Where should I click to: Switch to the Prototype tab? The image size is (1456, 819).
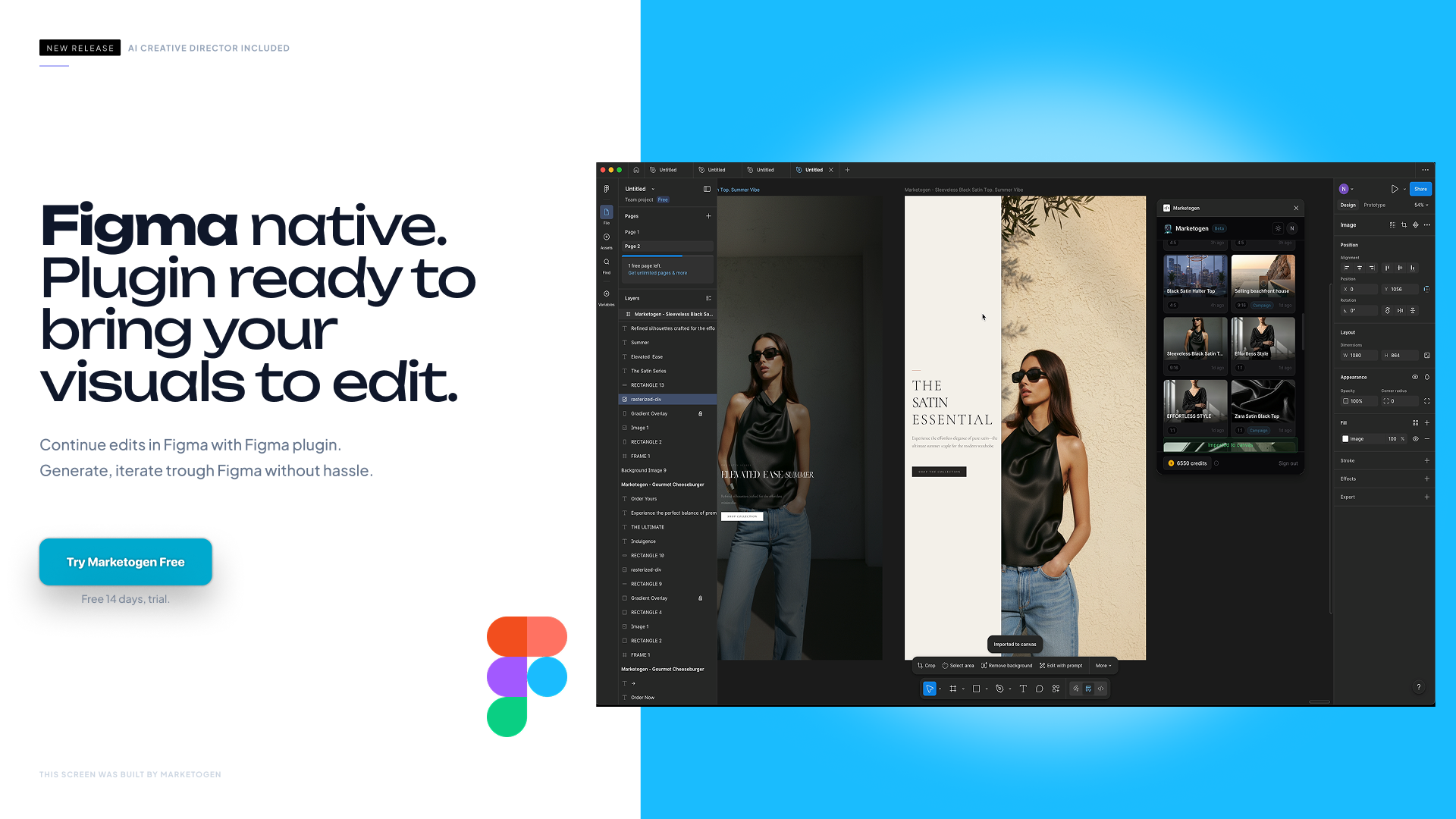(1374, 205)
